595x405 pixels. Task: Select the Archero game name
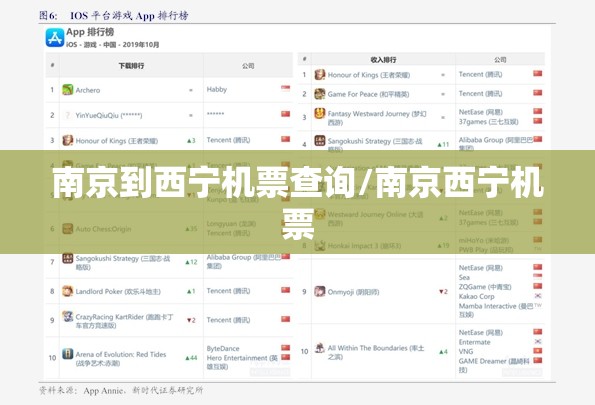tap(88, 90)
